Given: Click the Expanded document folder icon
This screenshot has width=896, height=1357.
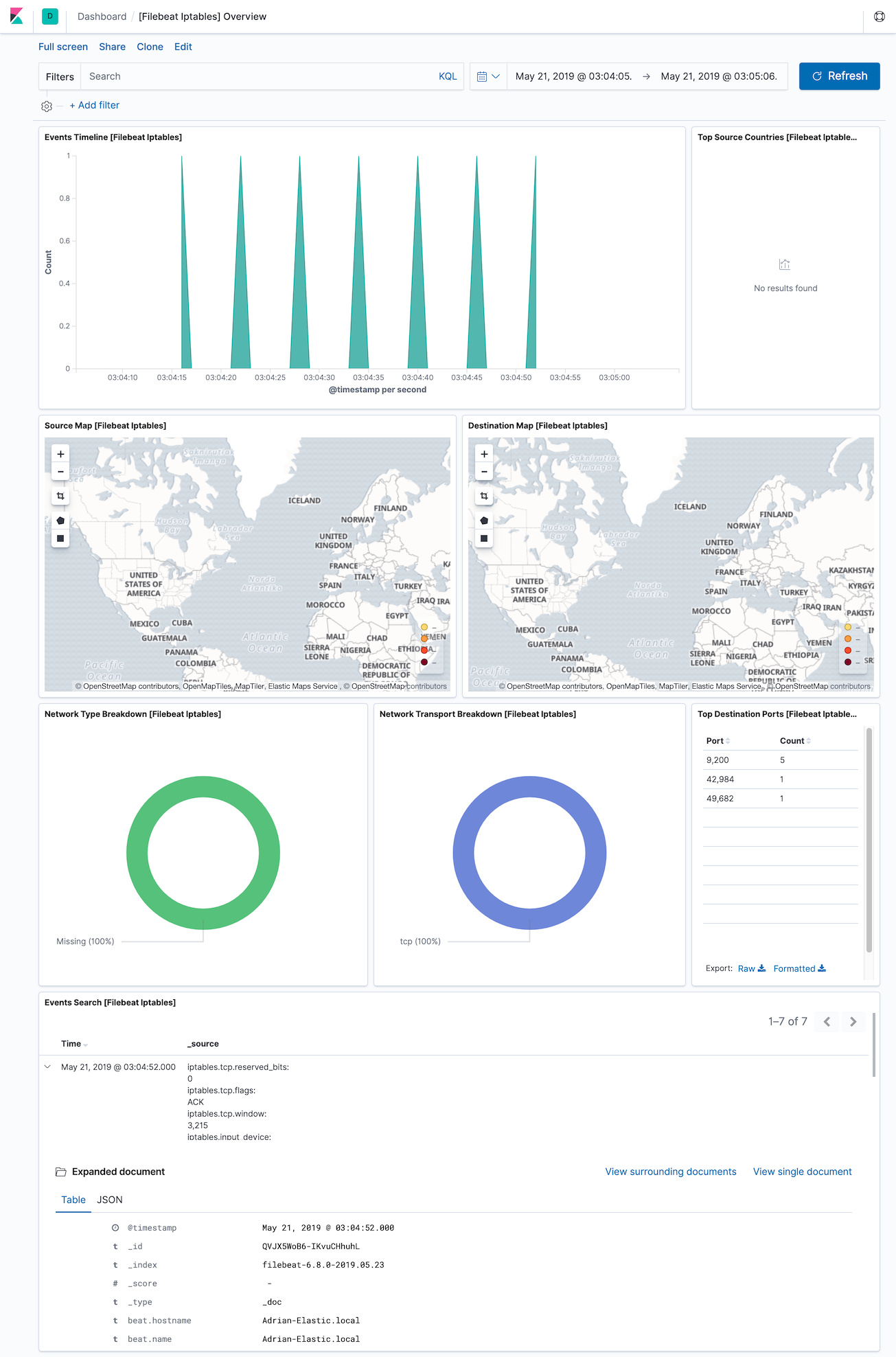Looking at the screenshot, I should click(60, 1172).
